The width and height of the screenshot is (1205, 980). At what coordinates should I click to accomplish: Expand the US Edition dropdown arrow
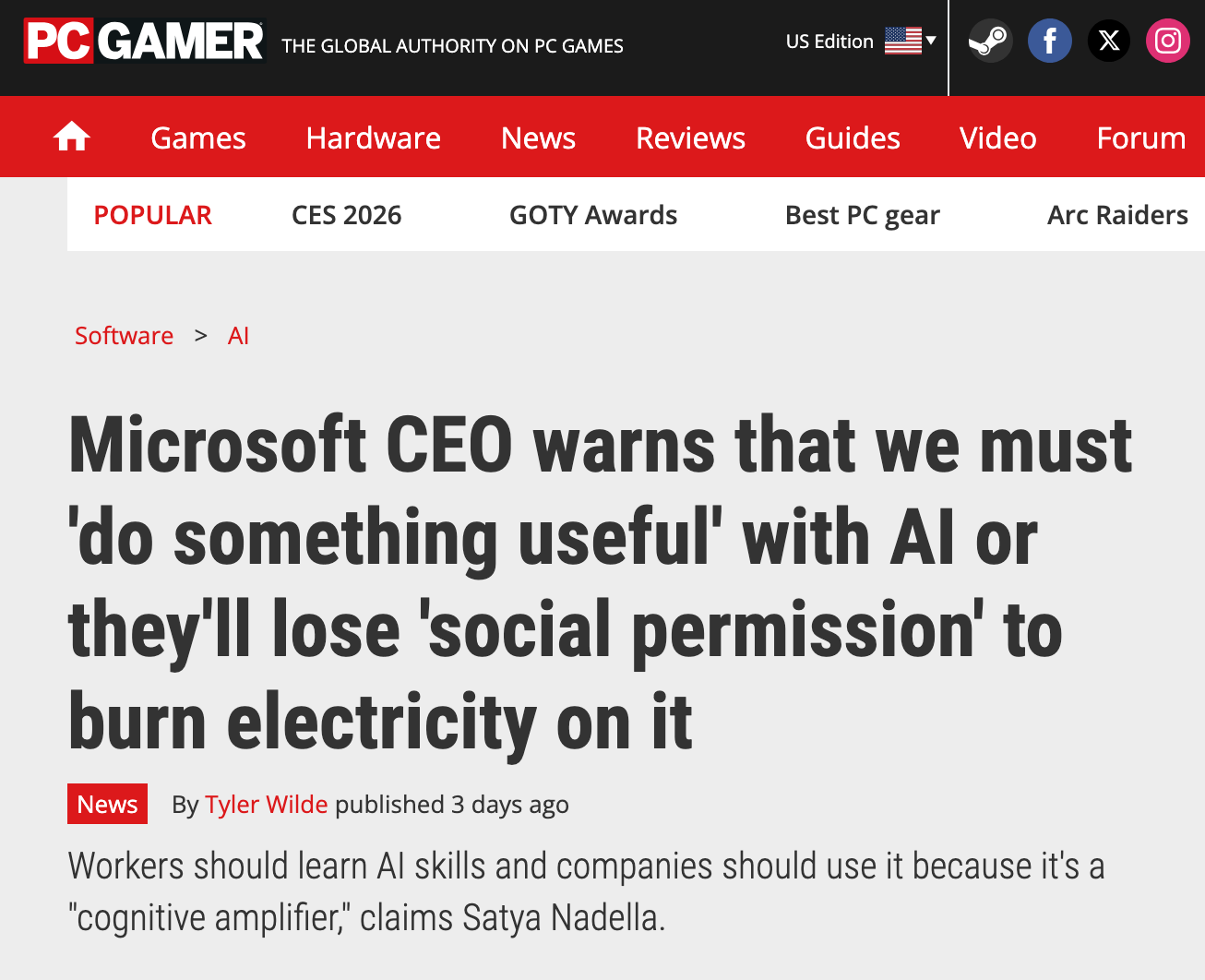point(931,41)
